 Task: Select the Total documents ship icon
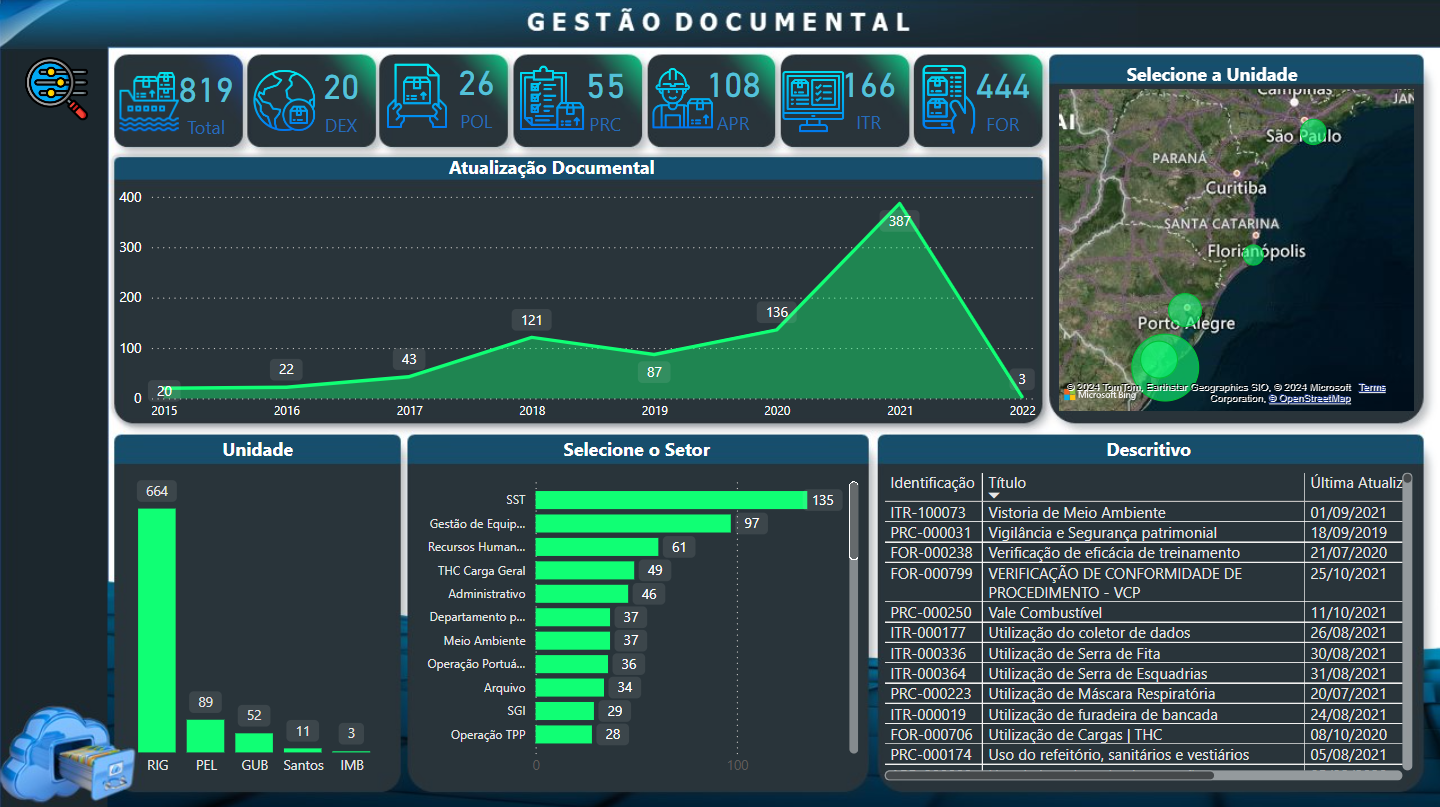pos(148,101)
